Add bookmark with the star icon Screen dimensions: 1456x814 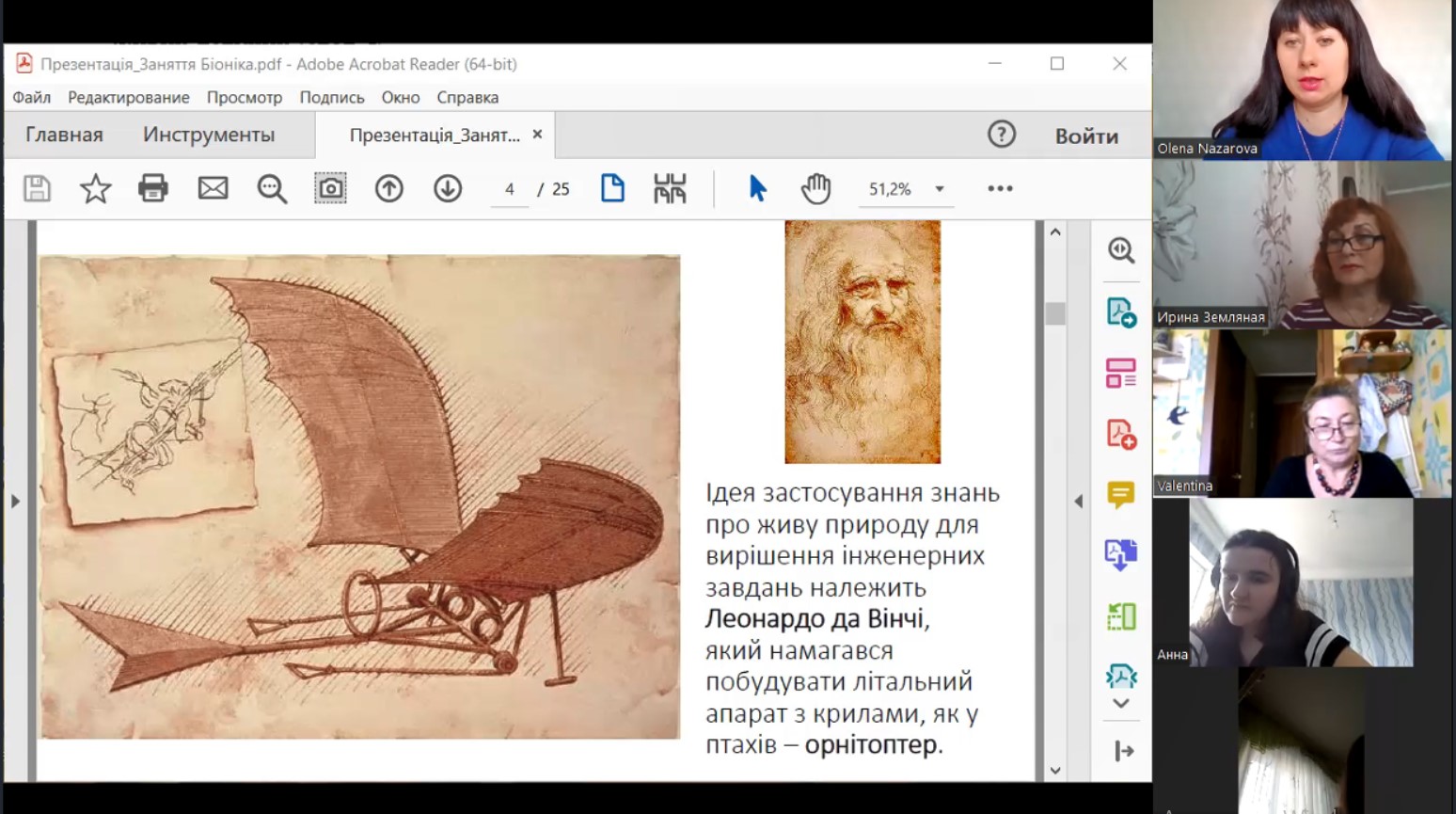95,189
